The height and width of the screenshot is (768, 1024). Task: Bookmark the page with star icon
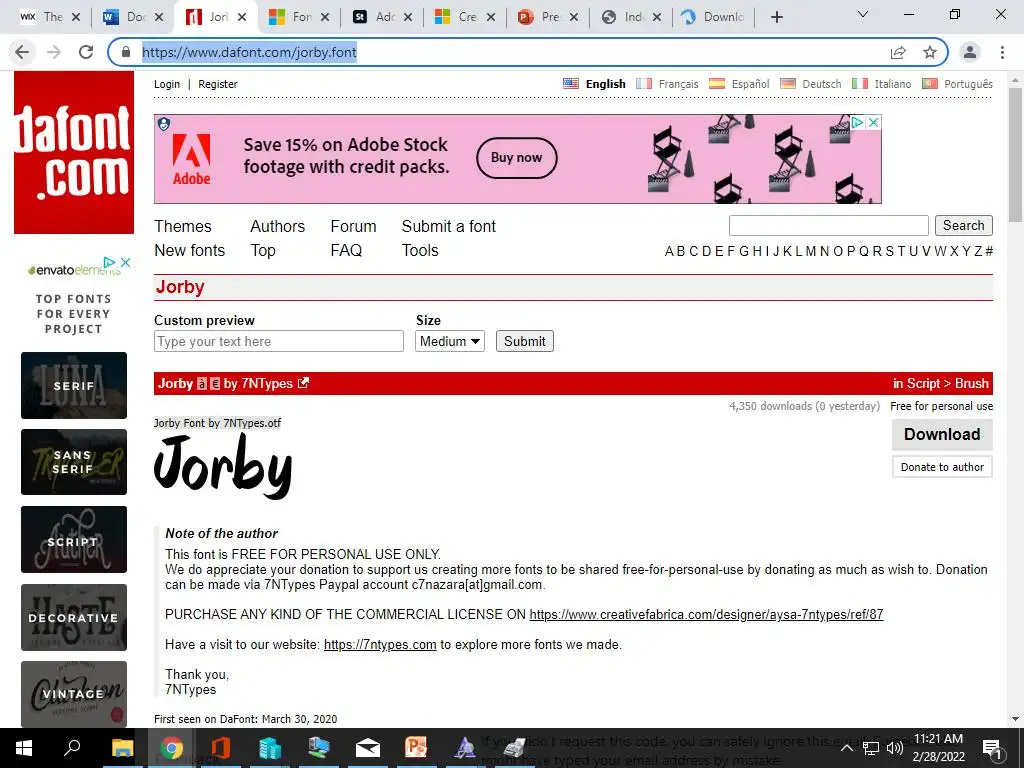(x=930, y=52)
